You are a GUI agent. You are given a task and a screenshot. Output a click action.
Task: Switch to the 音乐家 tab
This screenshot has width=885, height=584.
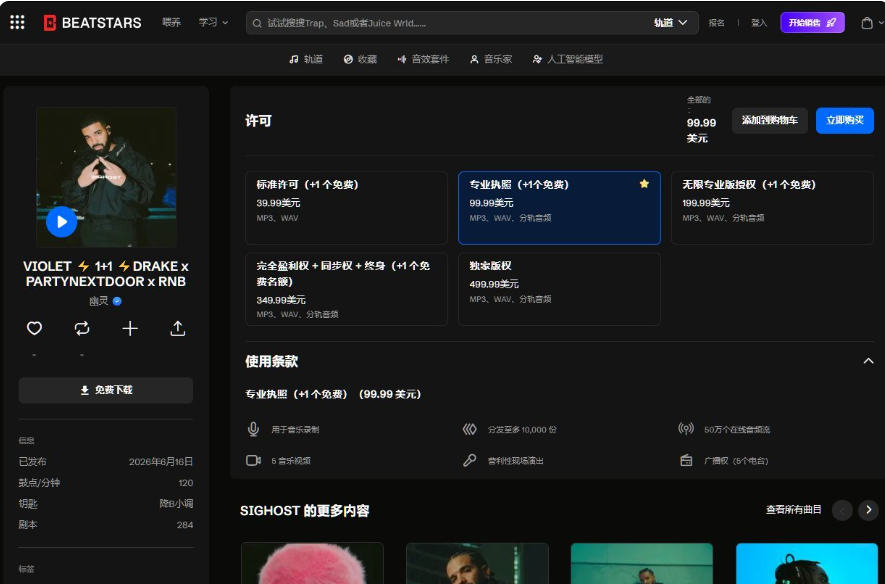pos(491,59)
